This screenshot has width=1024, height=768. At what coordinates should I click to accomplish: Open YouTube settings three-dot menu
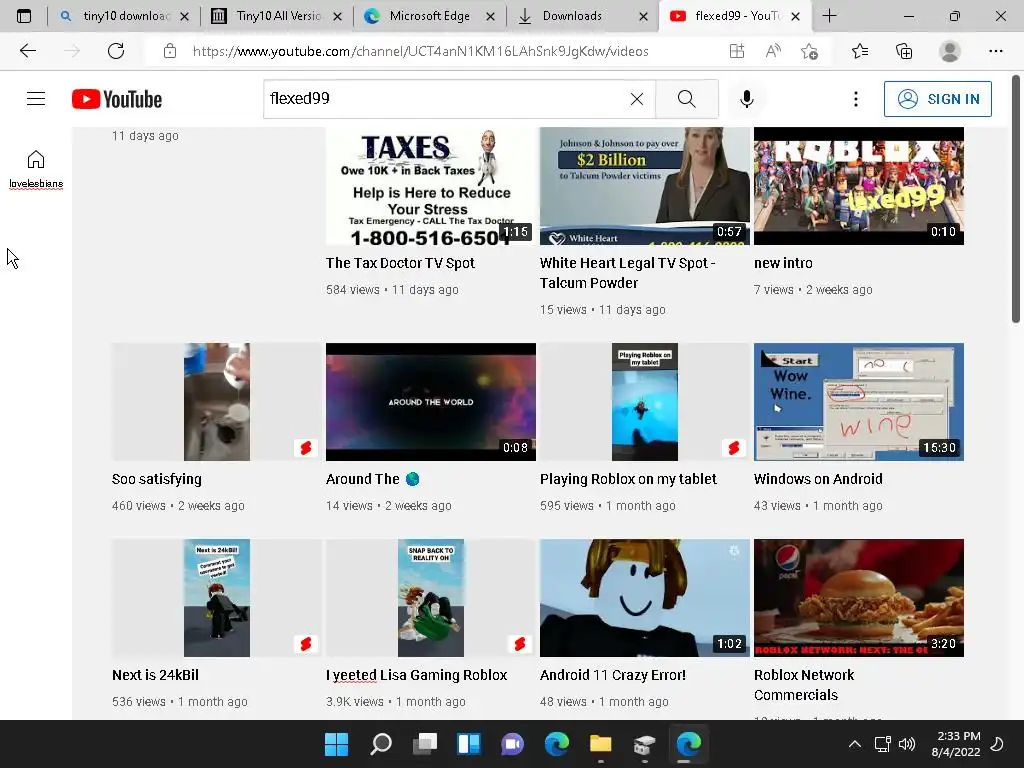(856, 99)
